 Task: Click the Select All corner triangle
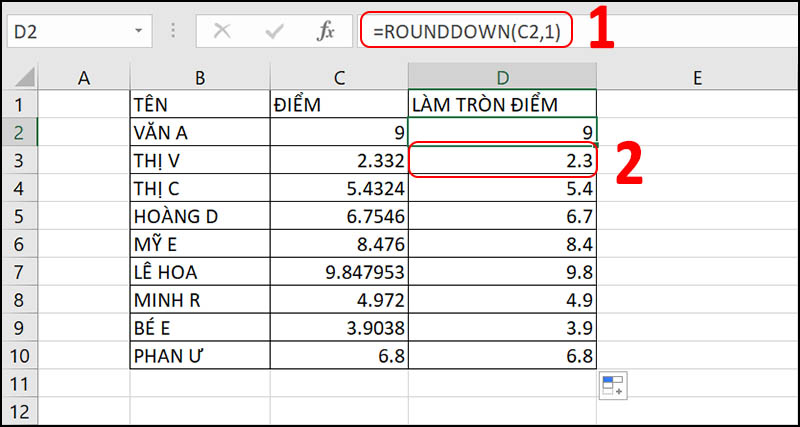tap(24, 78)
